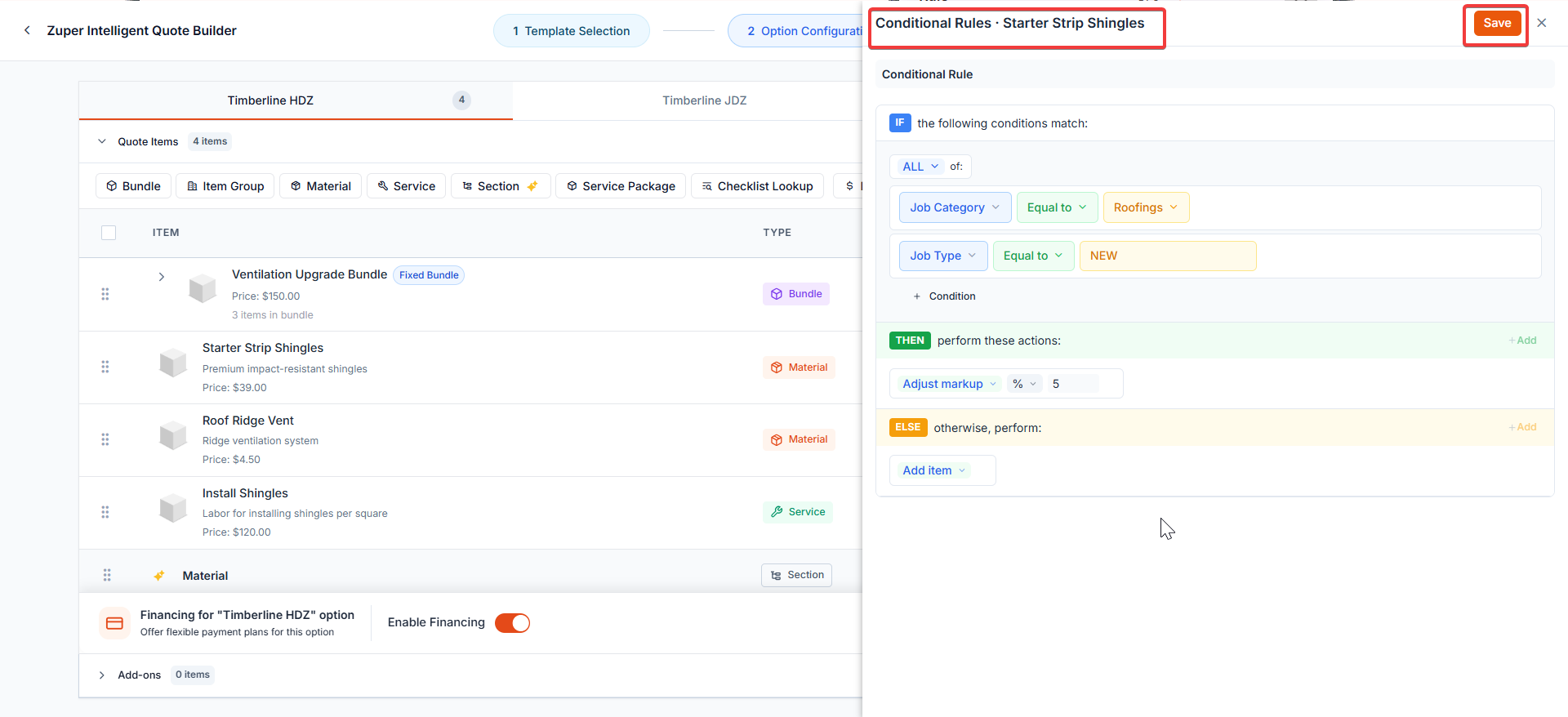Click Roof Ridge Vent cube thumbnail
The image size is (1568, 717).
click(173, 434)
